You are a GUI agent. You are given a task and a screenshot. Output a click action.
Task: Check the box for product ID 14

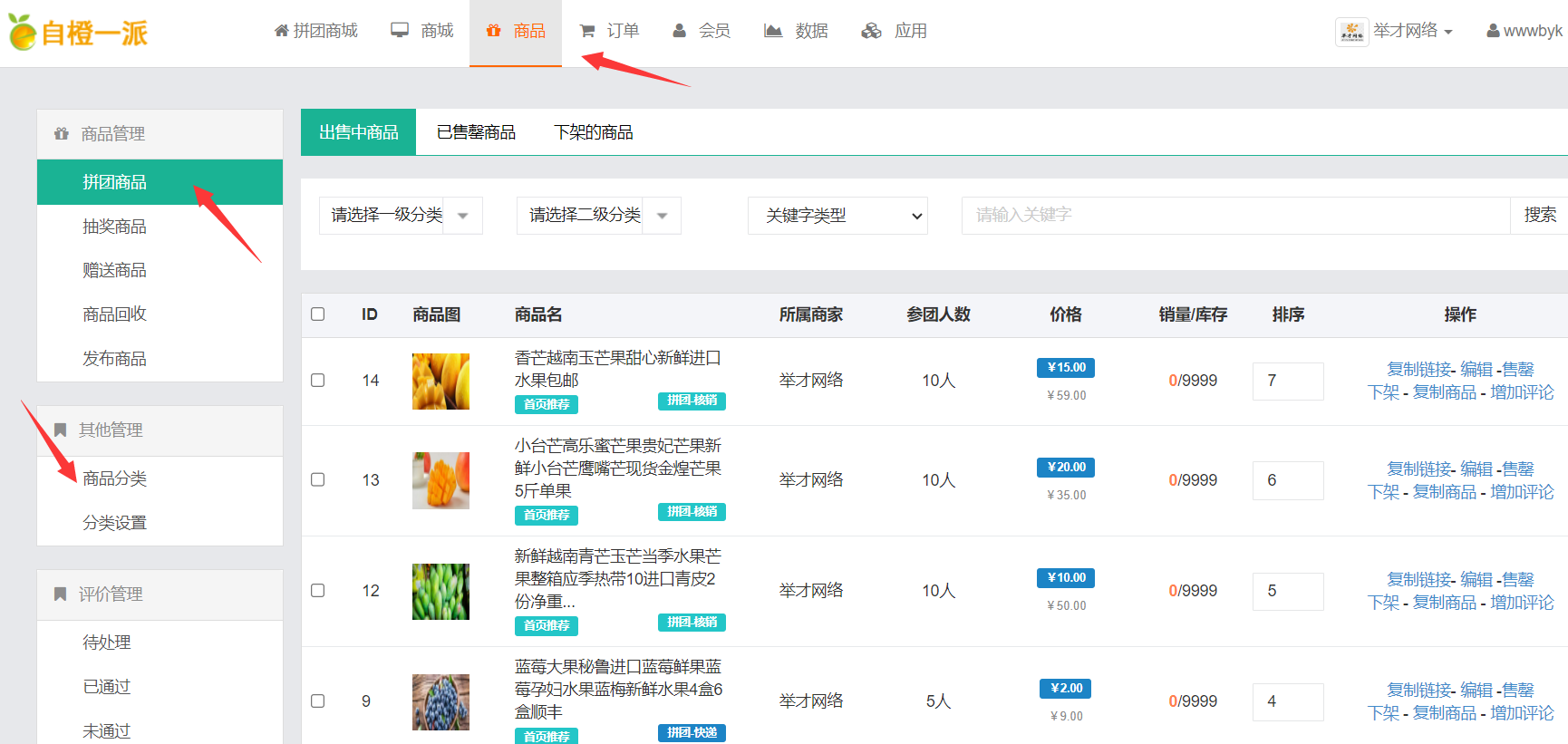coord(317,381)
